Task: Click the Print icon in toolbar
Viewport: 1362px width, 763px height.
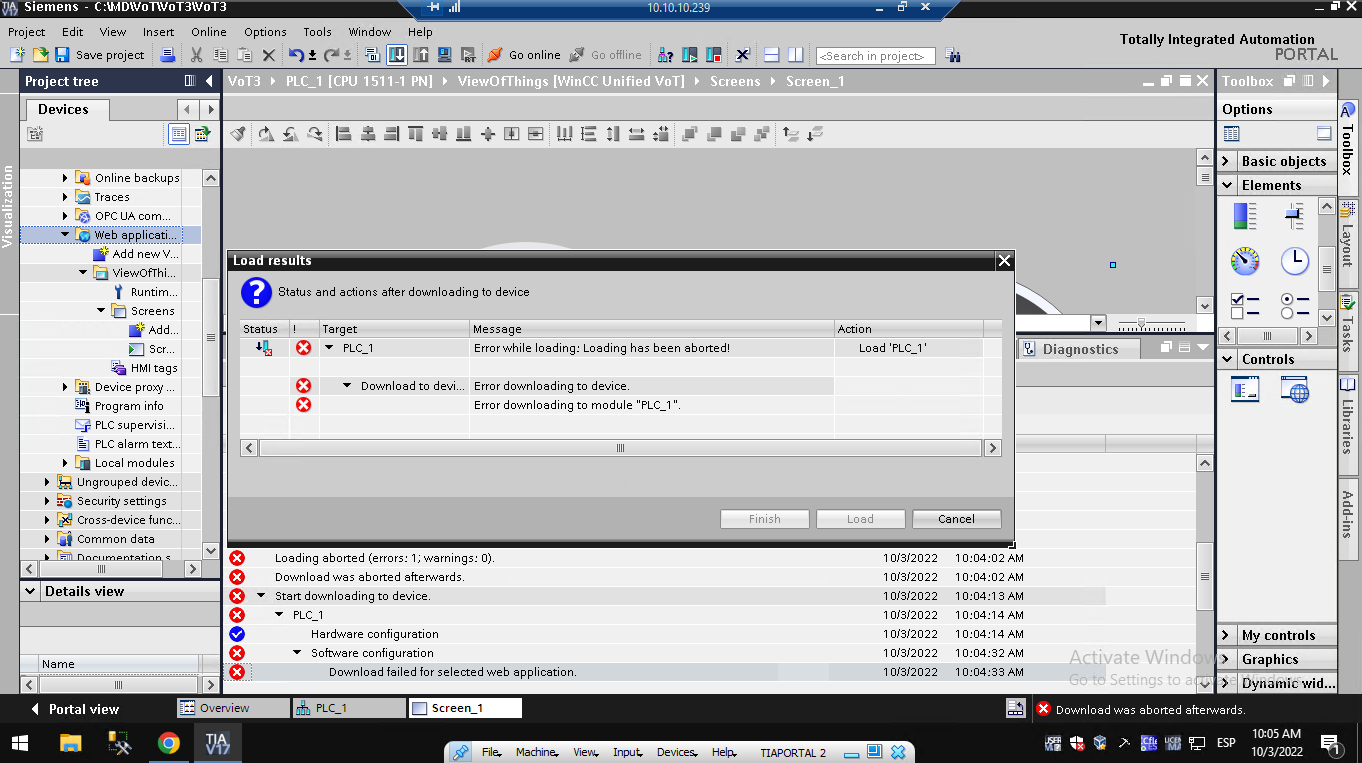Action: click(x=168, y=55)
